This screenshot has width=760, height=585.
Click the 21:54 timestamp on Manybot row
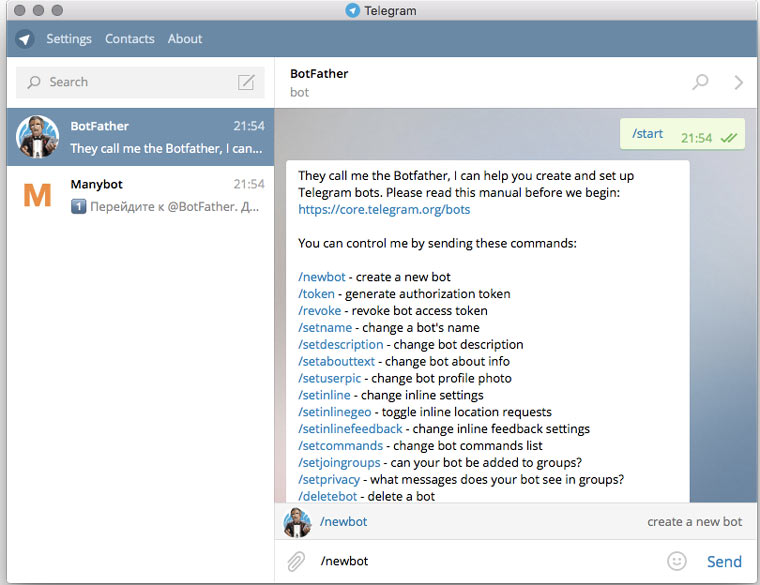(x=249, y=184)
